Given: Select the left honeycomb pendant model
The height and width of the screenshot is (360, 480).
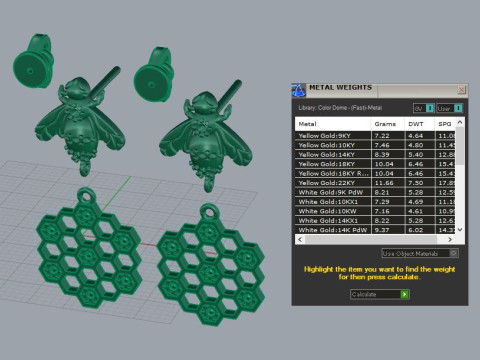Looking at the screenshot, I should [88, 248].
